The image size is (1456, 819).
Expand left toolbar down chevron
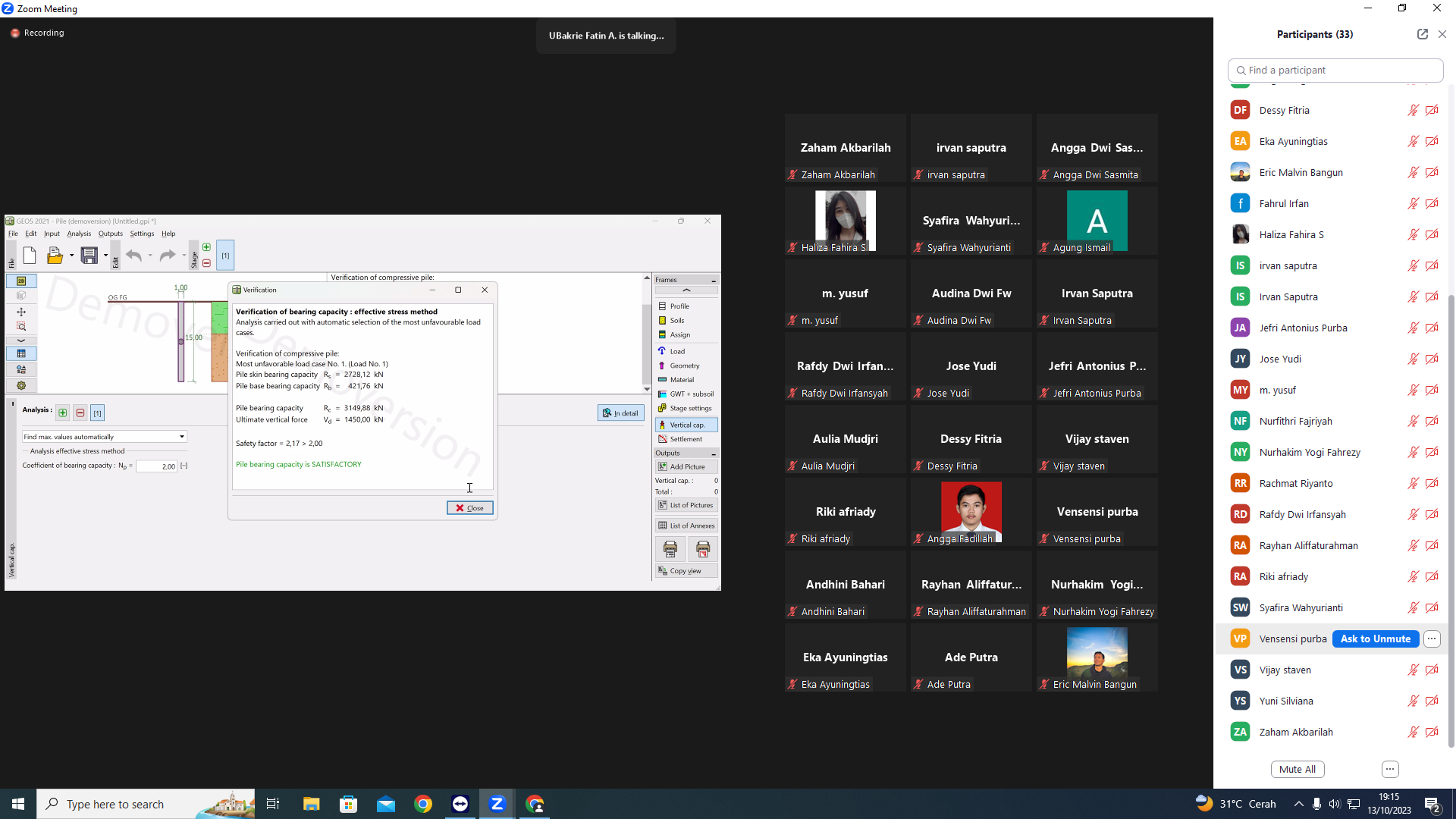[x=21, y=340]
